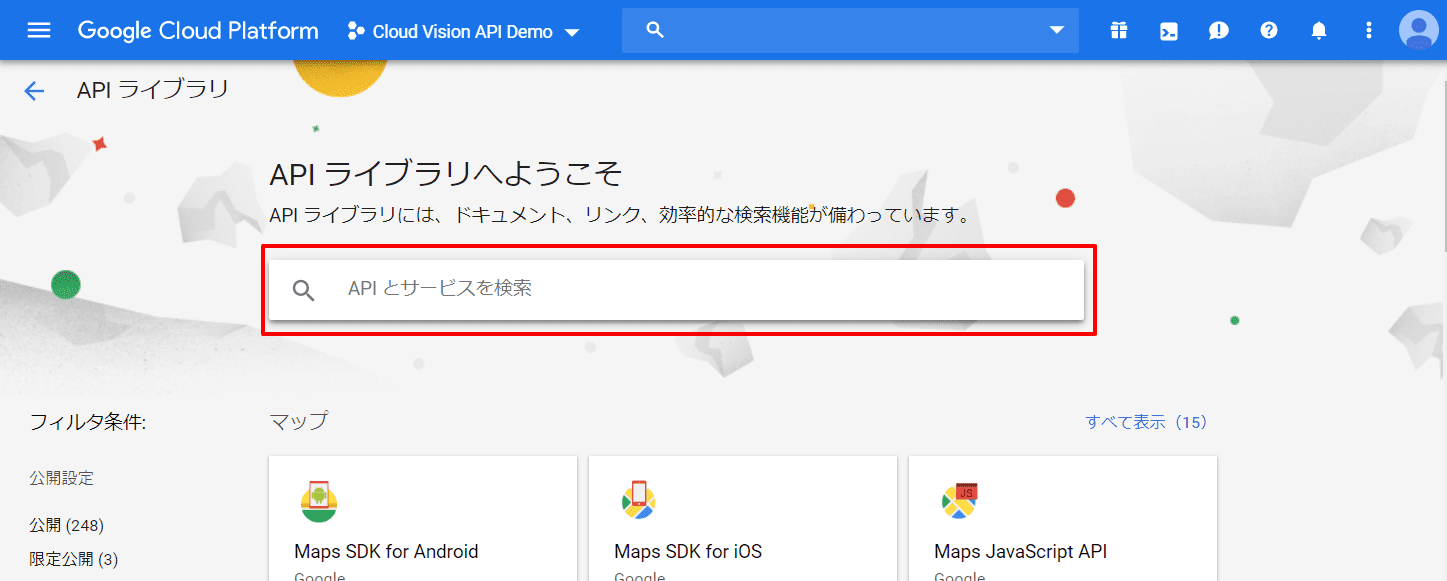The image size is (1447, 581).
Task: Open the Google Cloud products grid icon
Action: point(1118,30)
